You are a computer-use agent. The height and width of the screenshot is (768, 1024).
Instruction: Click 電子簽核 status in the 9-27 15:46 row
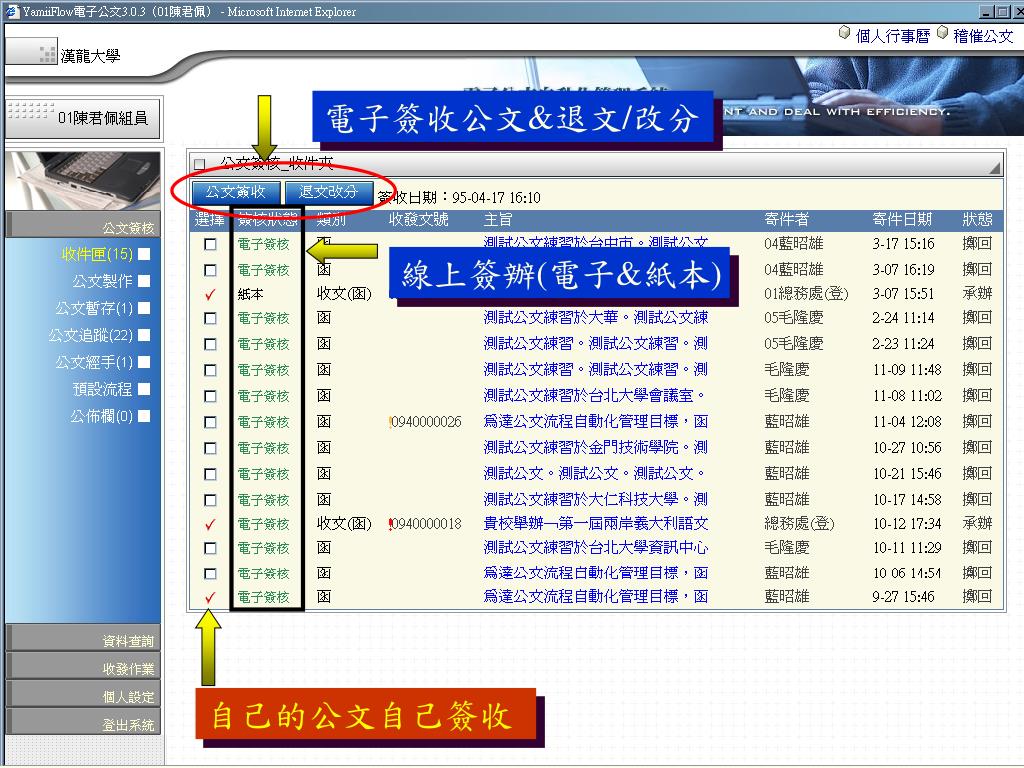tap(263, 597)
